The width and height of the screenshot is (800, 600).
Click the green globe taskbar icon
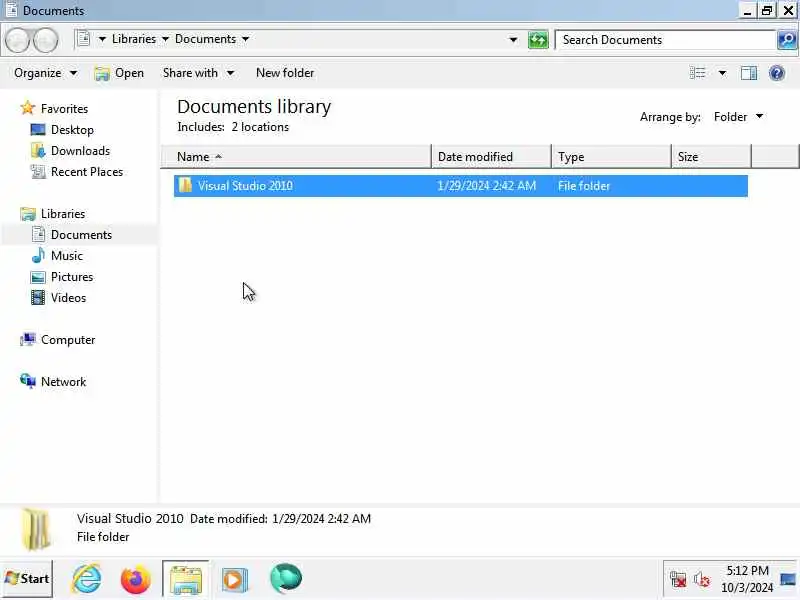click(x=286, y=579)
